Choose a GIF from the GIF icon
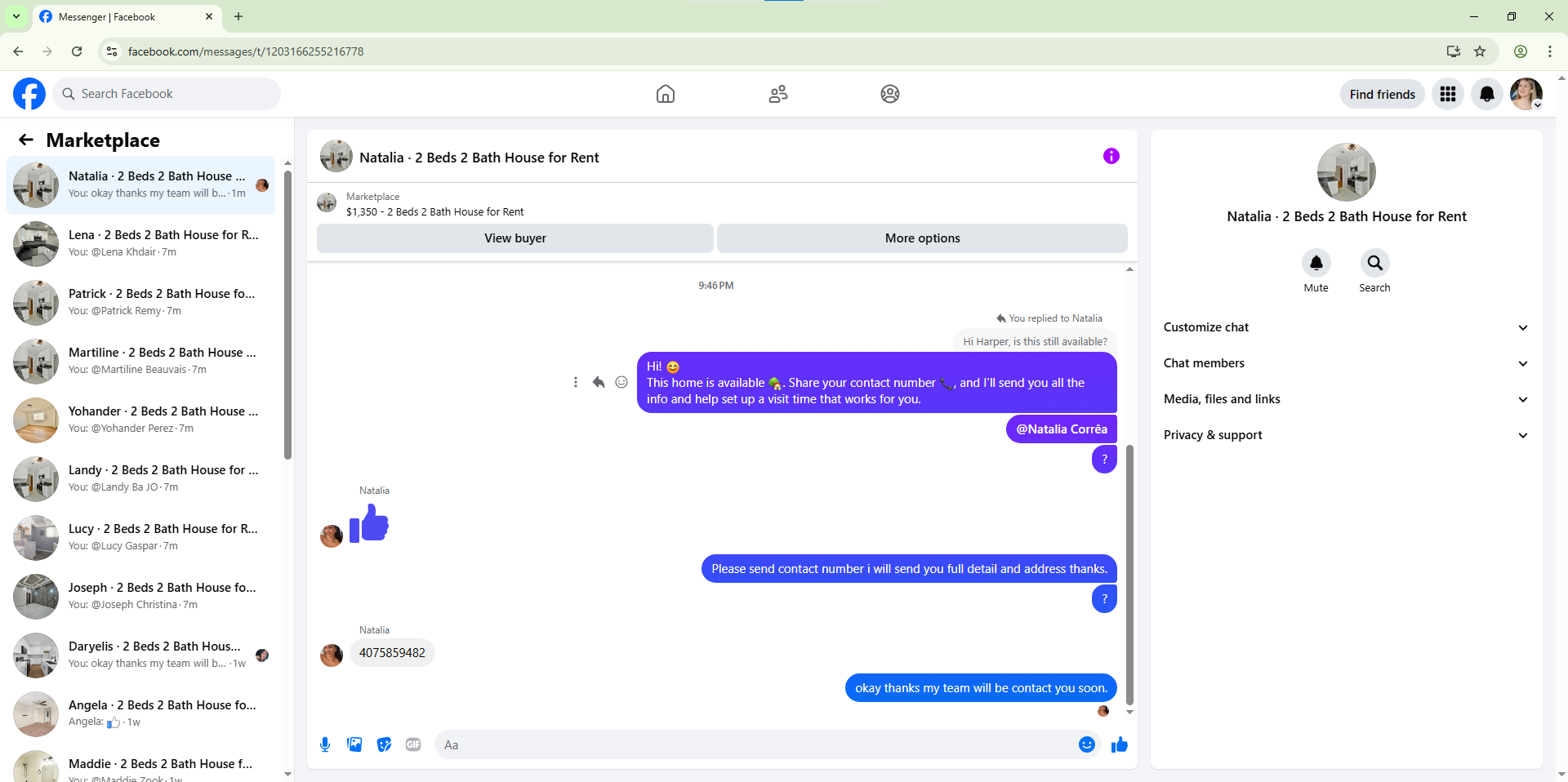Image resolution: width=1568 pixels, height=782 pixels. pyautogui.click(x=413, y=744)
